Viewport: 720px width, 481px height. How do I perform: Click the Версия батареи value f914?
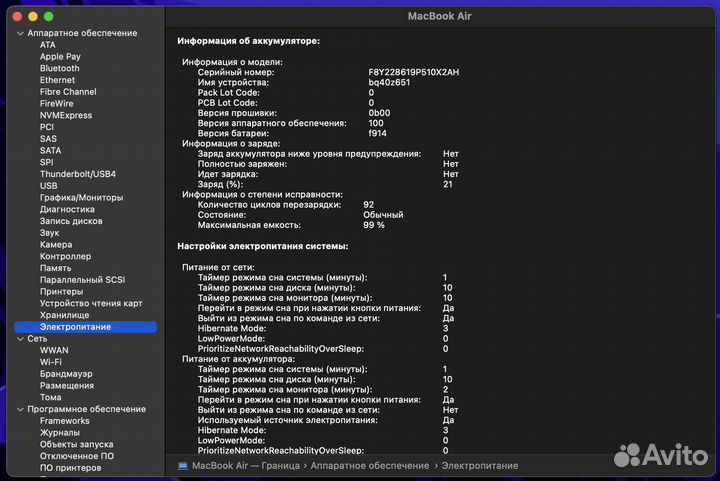coord(377,134)
